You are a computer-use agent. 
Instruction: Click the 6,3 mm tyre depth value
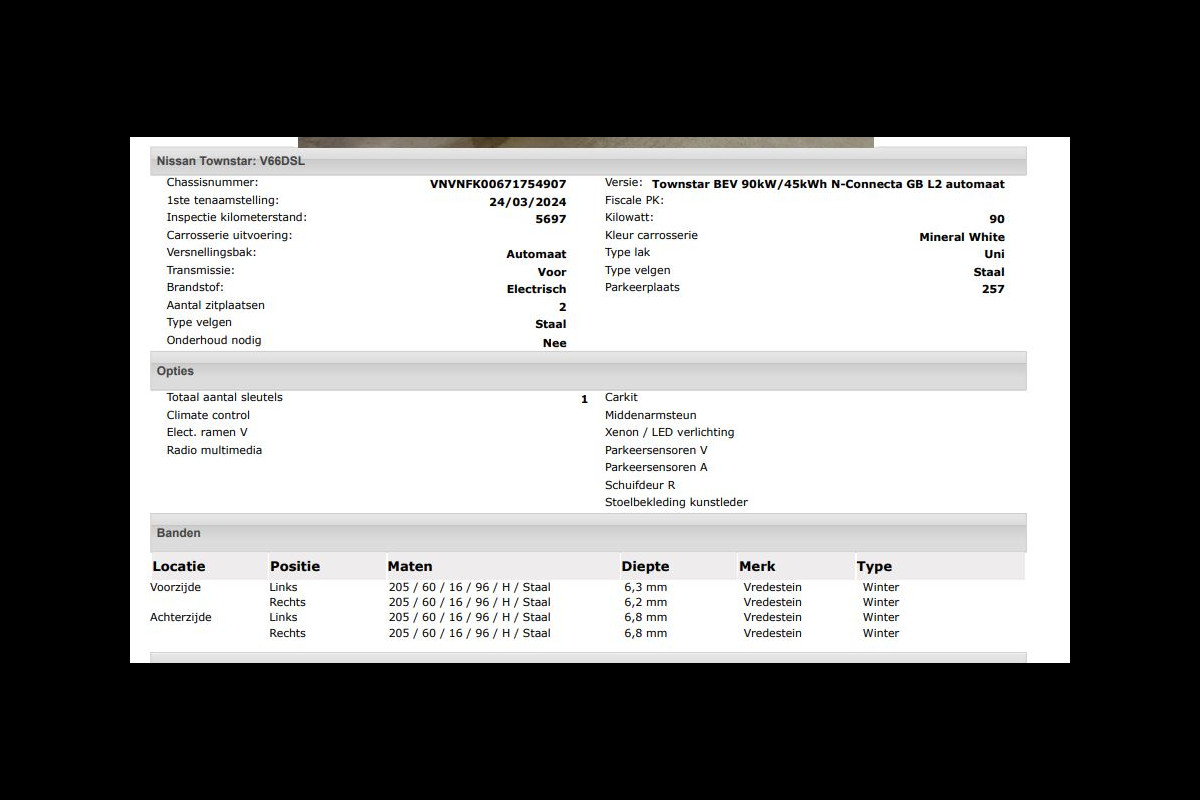(646, 587)
